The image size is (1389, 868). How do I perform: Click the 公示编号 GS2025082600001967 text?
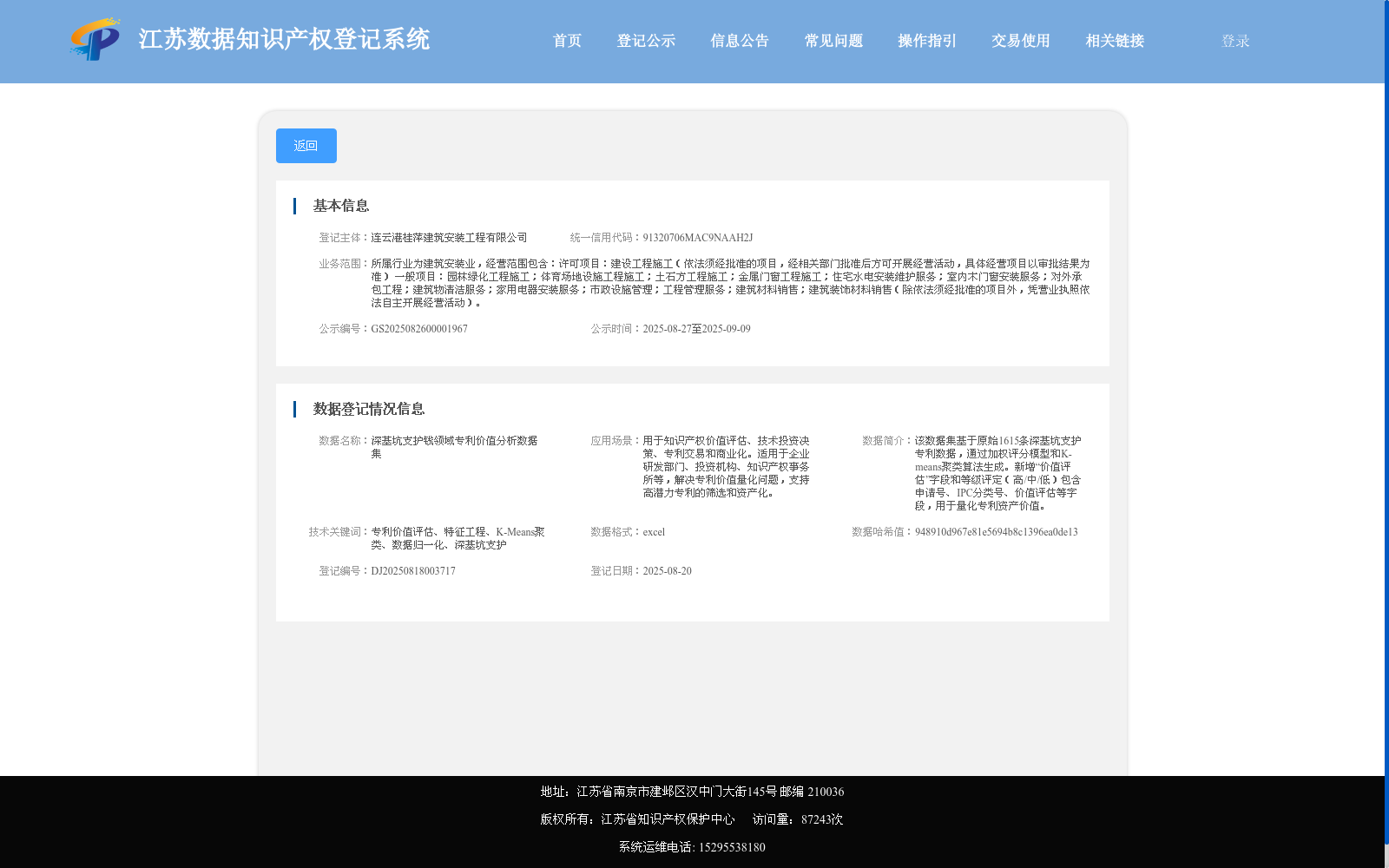(420, 328)
